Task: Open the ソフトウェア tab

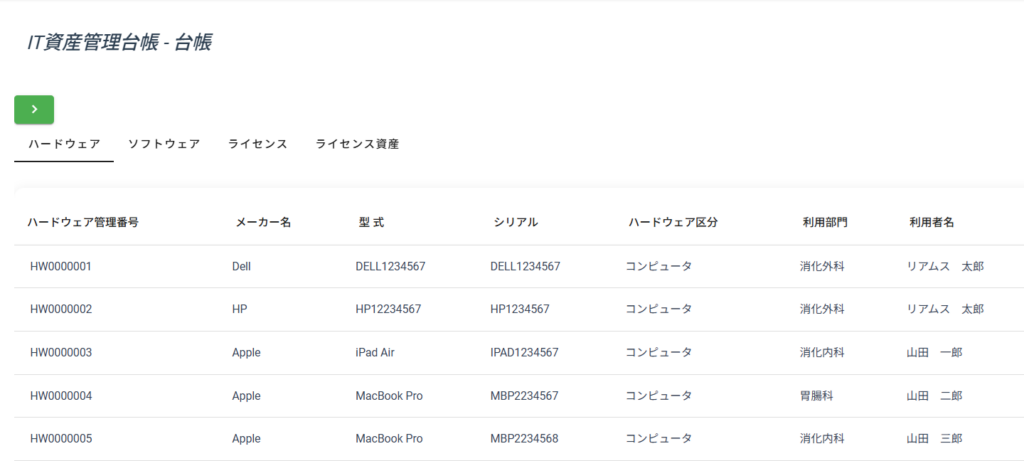Action: 164,144
